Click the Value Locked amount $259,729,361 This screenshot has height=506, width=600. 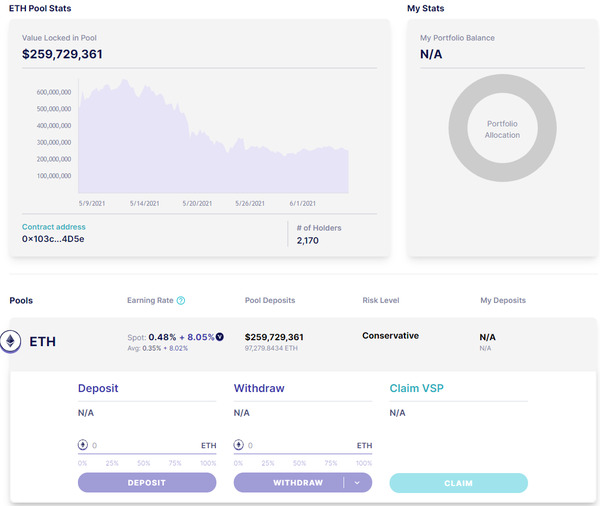(62, 54)
